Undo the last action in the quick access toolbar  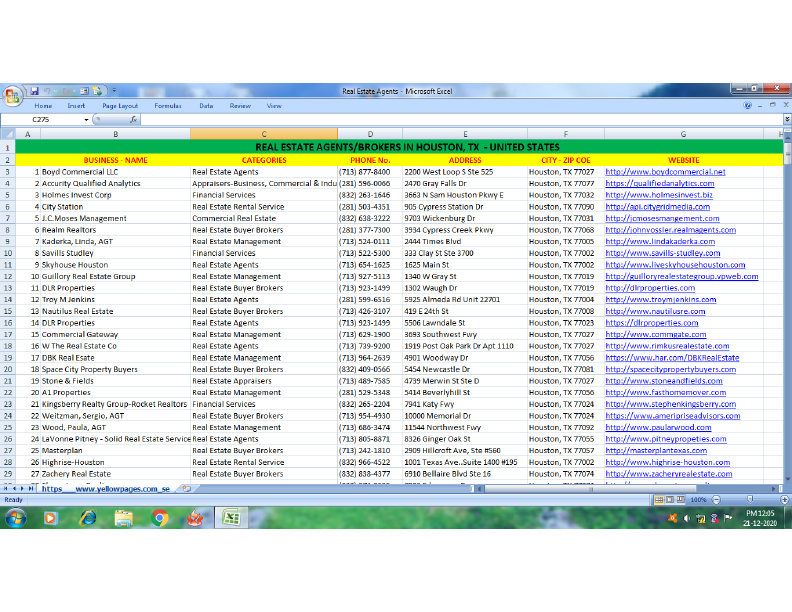coord(47,91)
